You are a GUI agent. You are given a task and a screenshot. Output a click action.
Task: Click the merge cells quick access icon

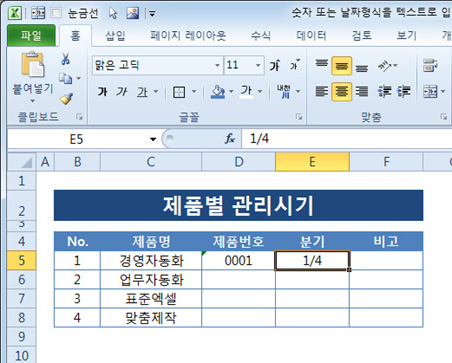coord(38,13)
